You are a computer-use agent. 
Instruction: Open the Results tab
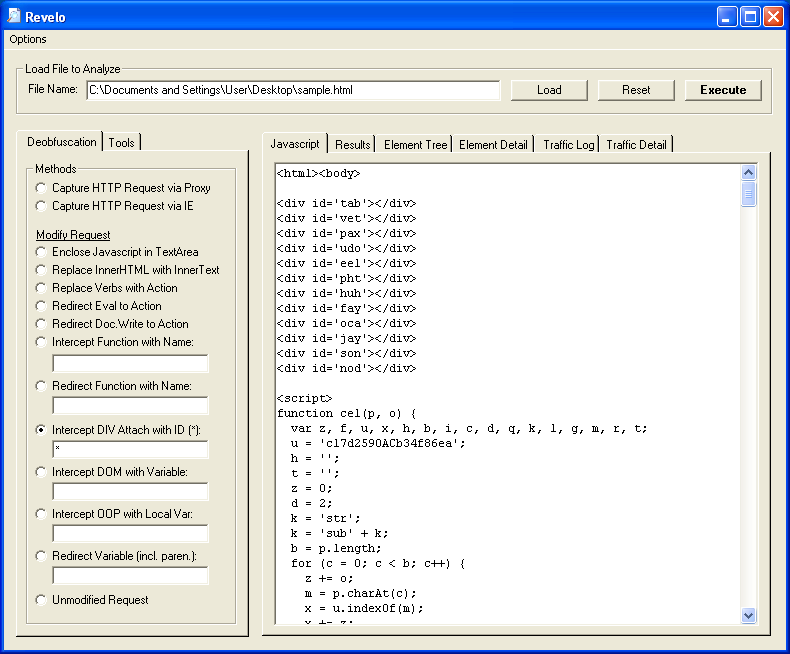click(x=353, y=145)
